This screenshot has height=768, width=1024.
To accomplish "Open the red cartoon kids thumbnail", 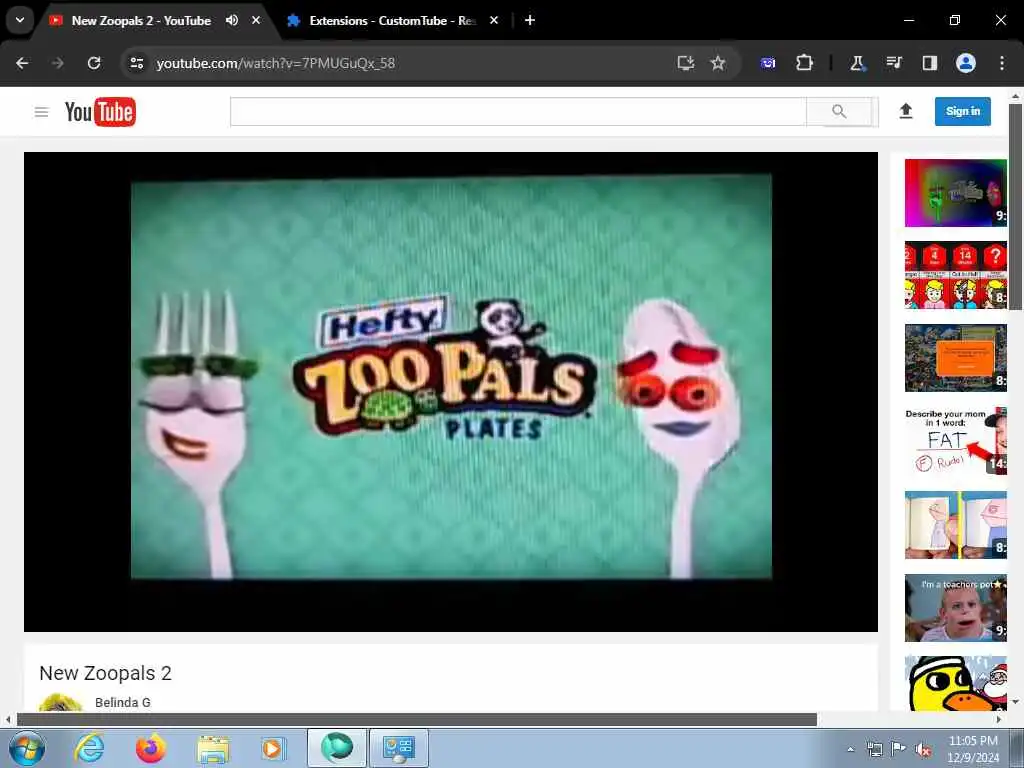I will [x=955, y=275].
